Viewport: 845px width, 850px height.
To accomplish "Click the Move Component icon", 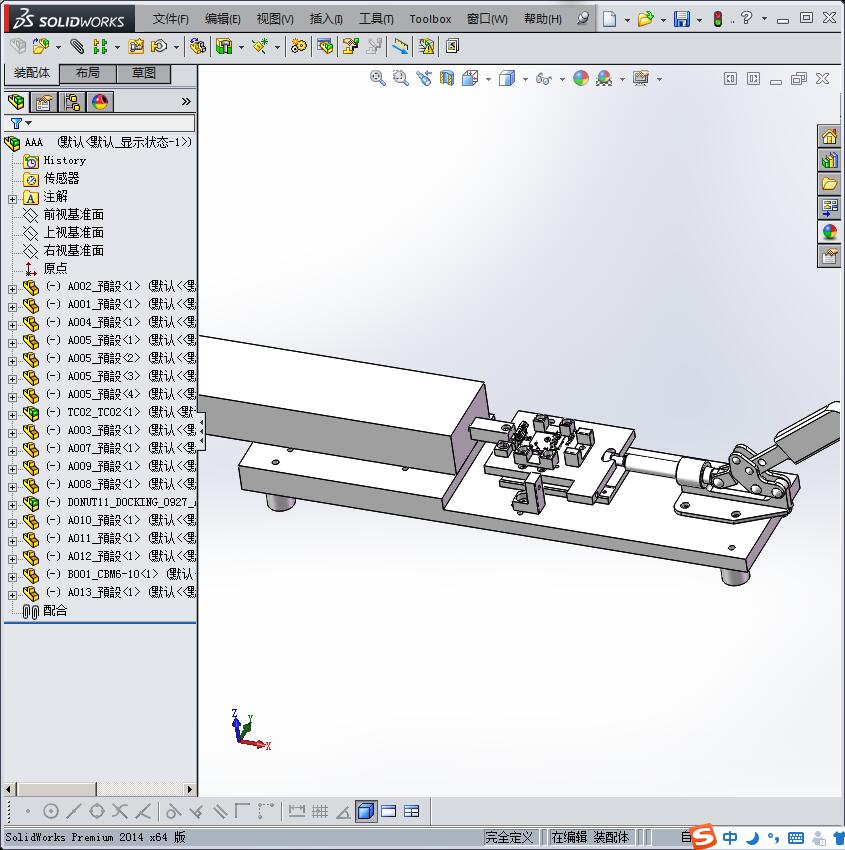I will tap(159, 47).
